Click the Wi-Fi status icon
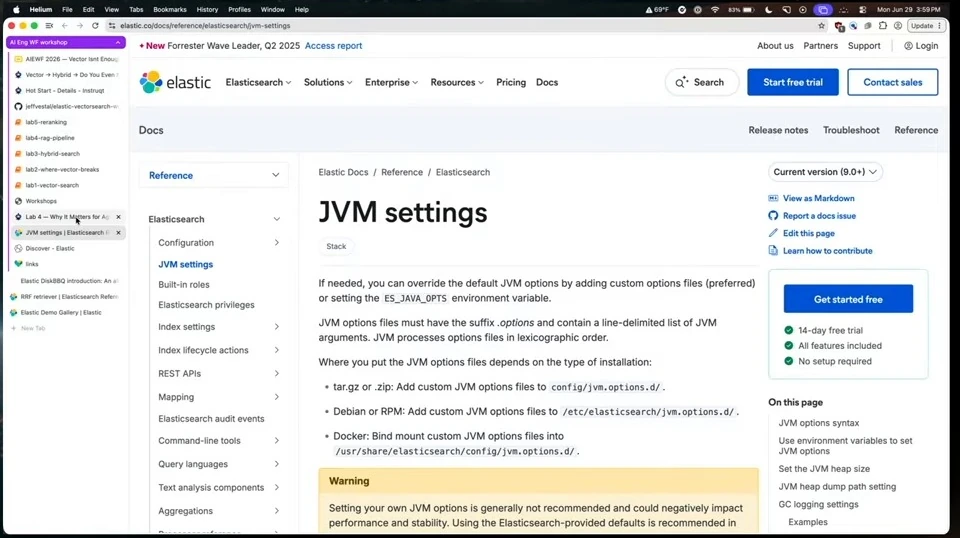Image resolution: width=960 pixels, height=538 pixels. click(714, 10)
